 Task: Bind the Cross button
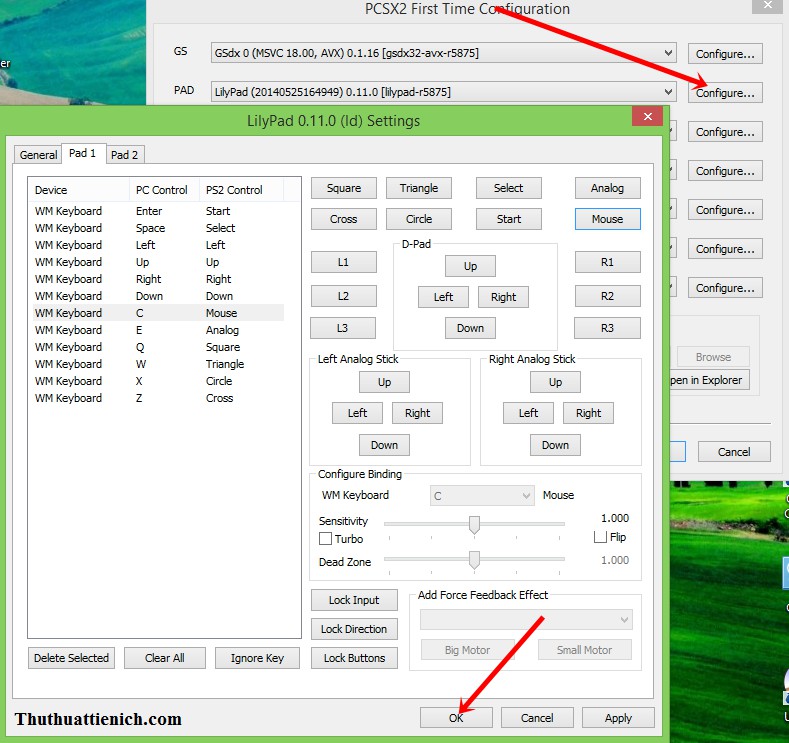(x=344, y=219)
